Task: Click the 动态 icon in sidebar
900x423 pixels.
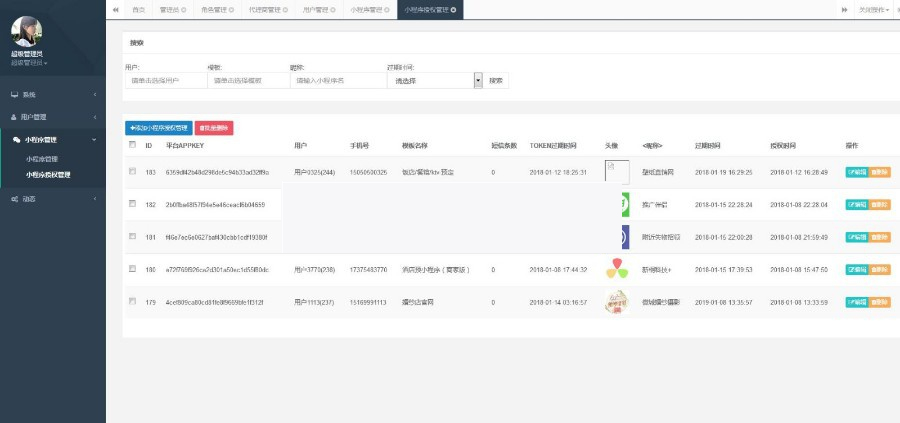Action: pyautogui.click(x=14, y=199)
